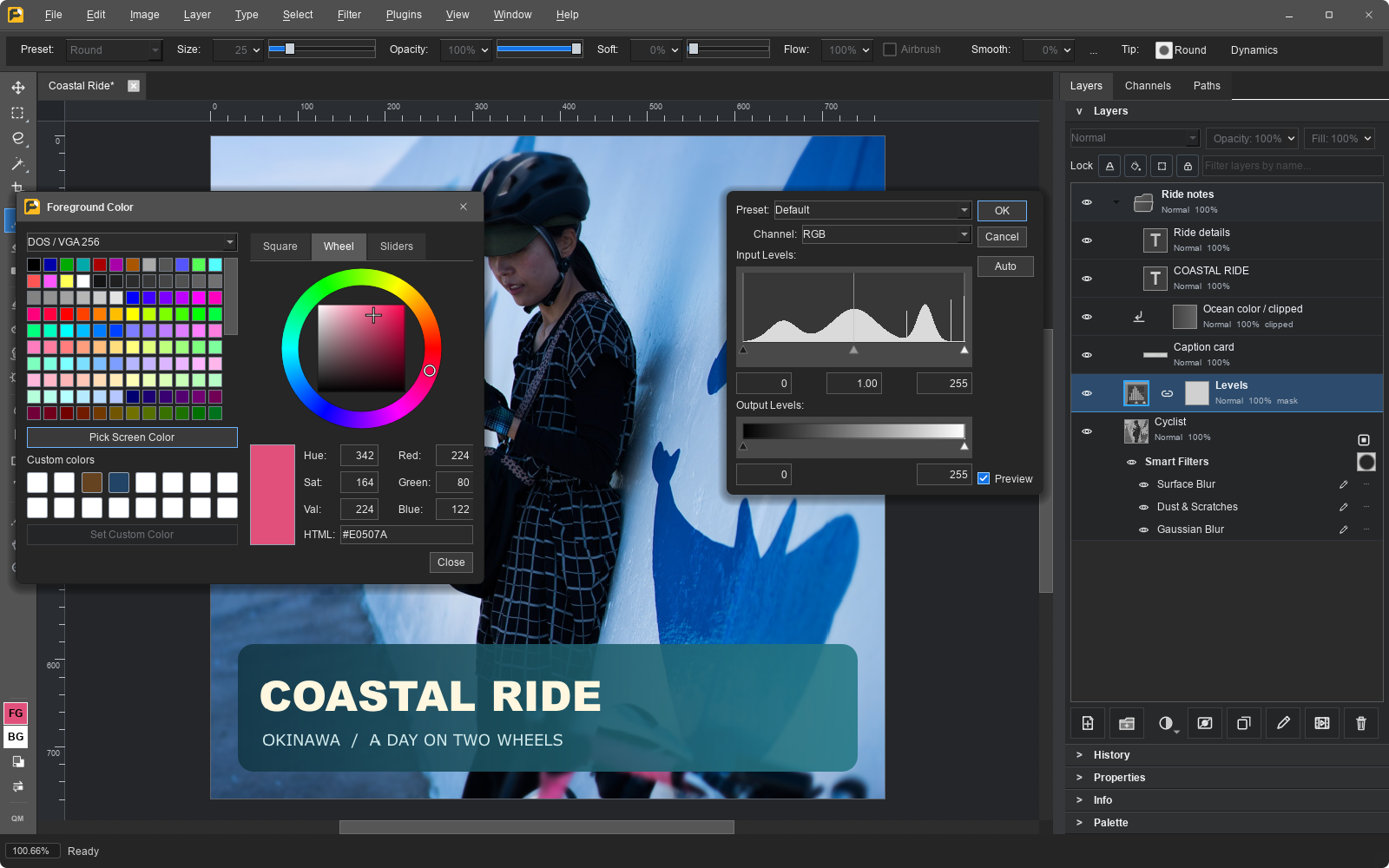Select the Rectangle Select tool

coord(17,113)
